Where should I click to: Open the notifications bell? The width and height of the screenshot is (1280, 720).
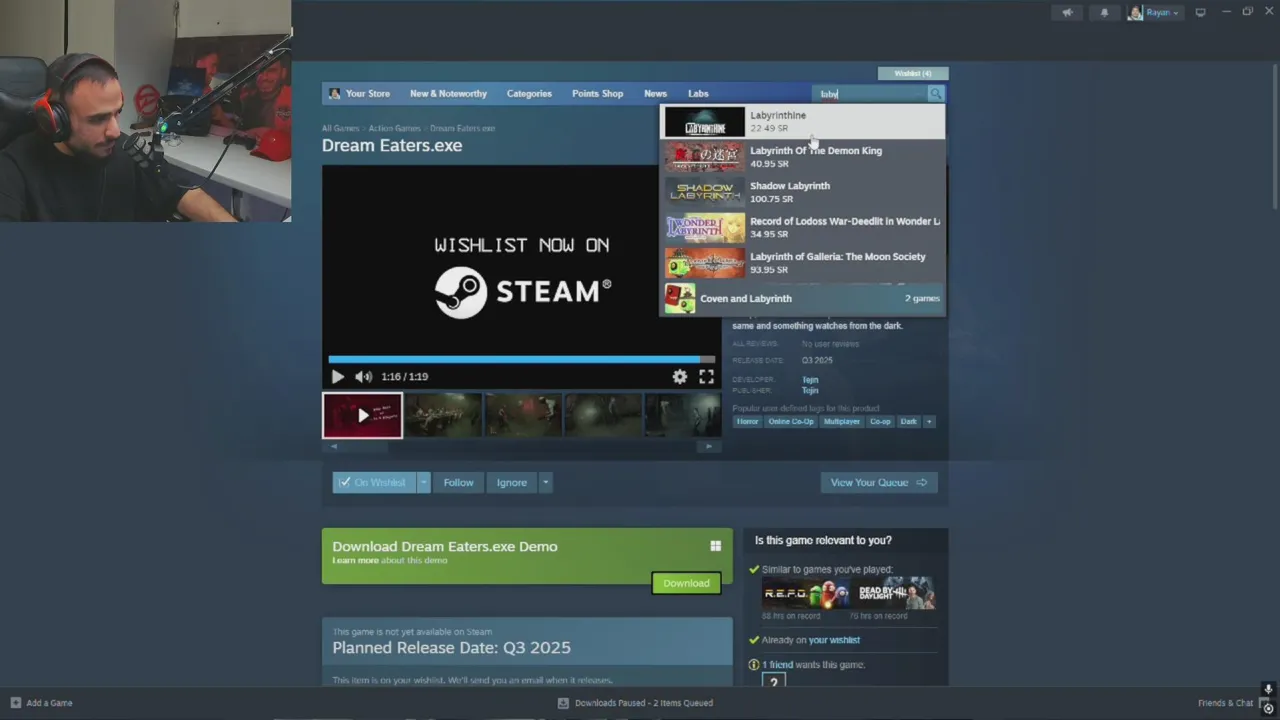1104,12
